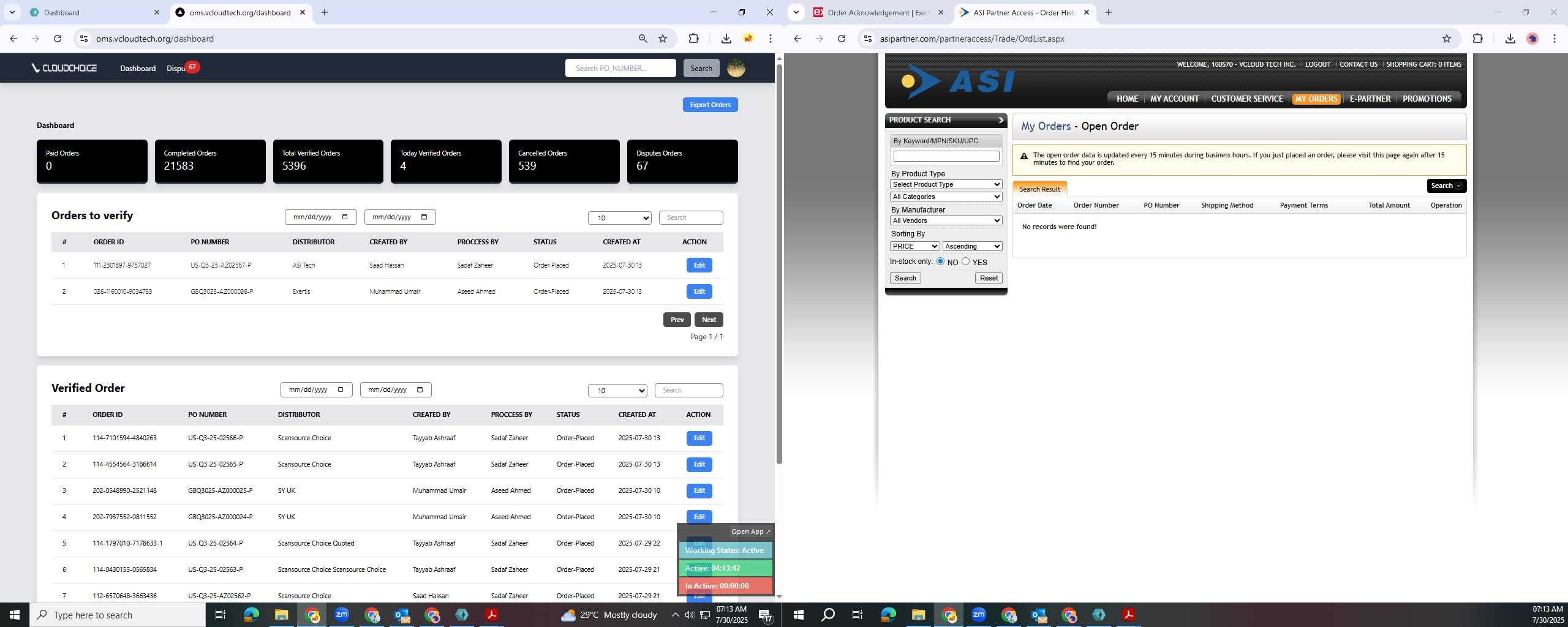Expand All Vendors manufacturer dropdown

946,220
